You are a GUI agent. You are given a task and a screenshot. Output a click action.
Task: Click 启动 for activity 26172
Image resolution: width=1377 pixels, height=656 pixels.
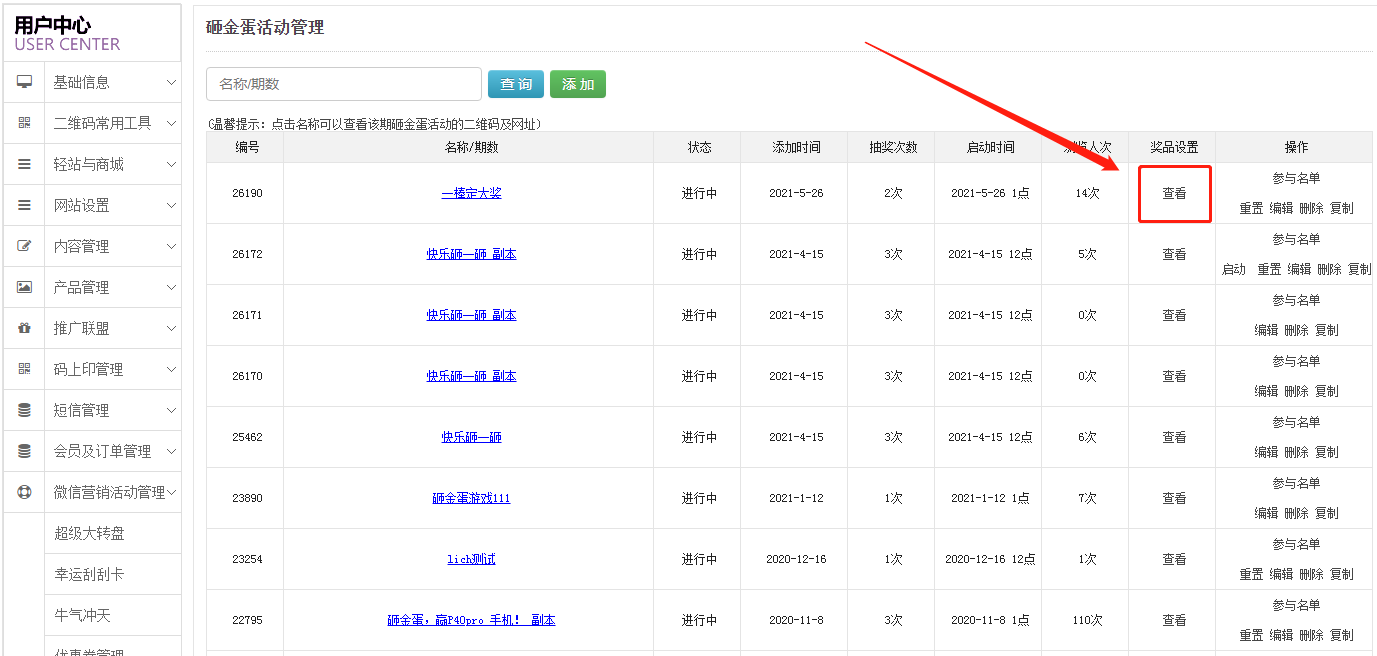(1234, 269)
